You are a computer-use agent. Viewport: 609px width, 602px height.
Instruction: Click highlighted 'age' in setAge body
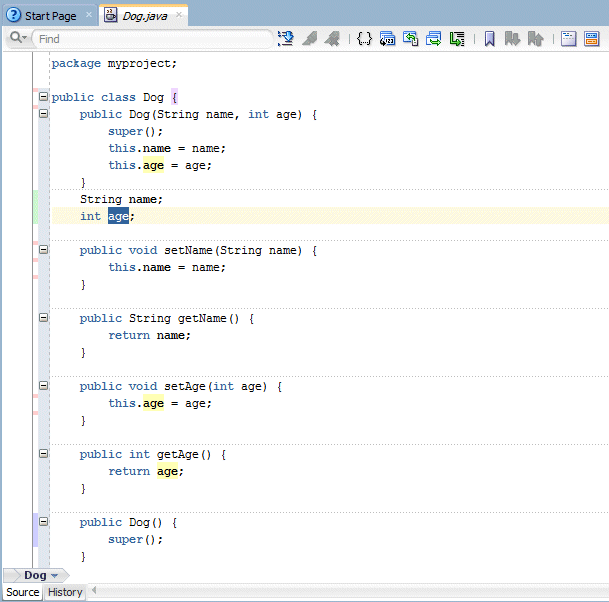coord(153,404)
